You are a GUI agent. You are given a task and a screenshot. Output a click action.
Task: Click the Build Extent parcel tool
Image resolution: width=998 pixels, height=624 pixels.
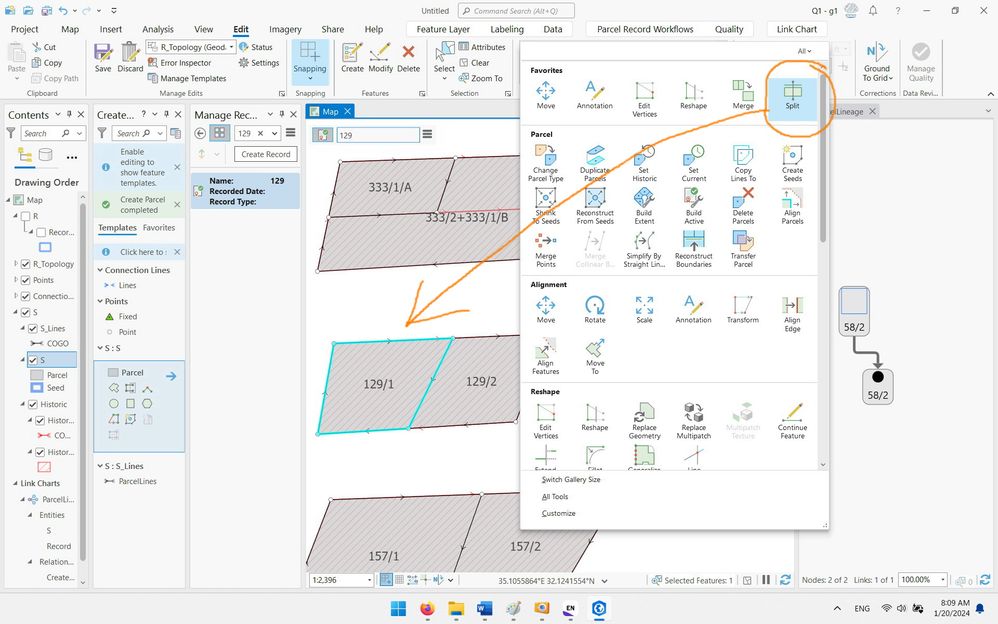644,205
